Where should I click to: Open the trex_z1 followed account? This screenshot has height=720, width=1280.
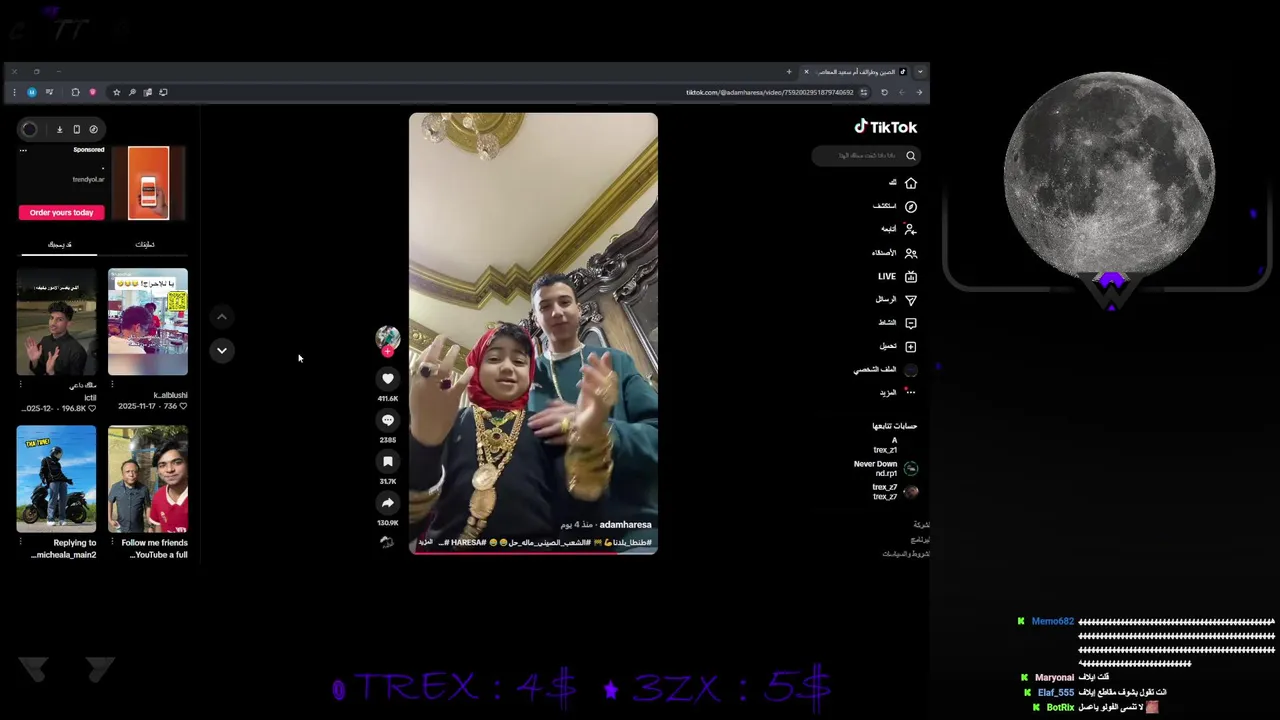(x=885, y=445)
